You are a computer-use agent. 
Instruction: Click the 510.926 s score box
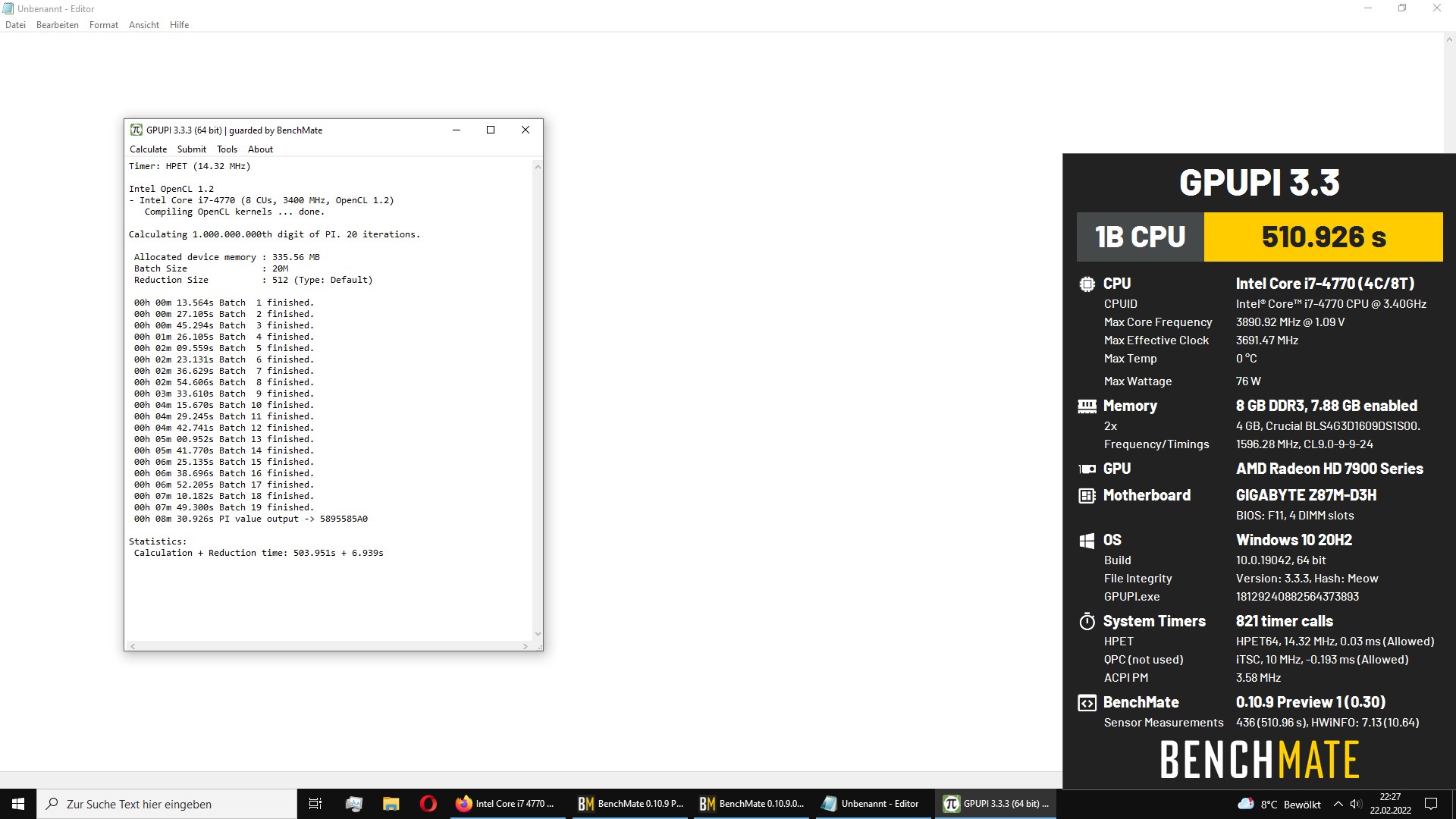pyautogui.click(x=1323, y=237)
